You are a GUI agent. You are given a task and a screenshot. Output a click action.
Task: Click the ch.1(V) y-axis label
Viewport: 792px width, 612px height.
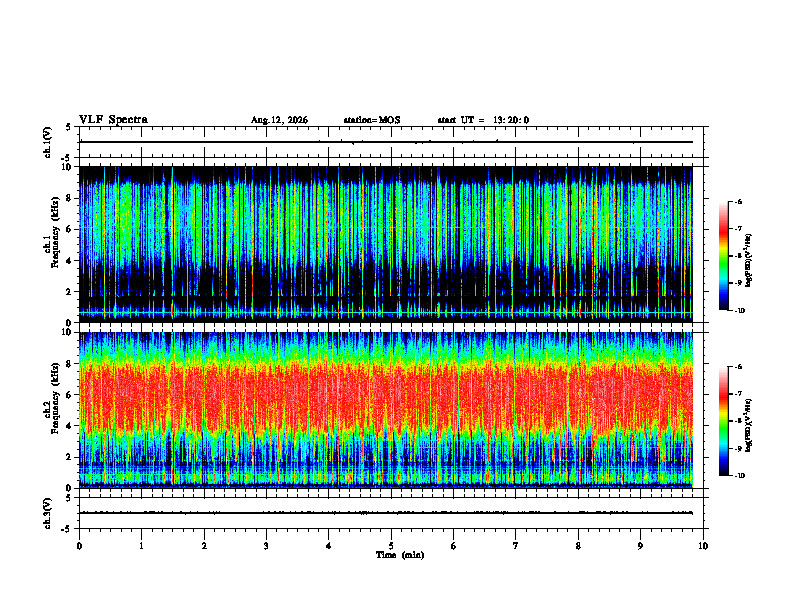48,142
